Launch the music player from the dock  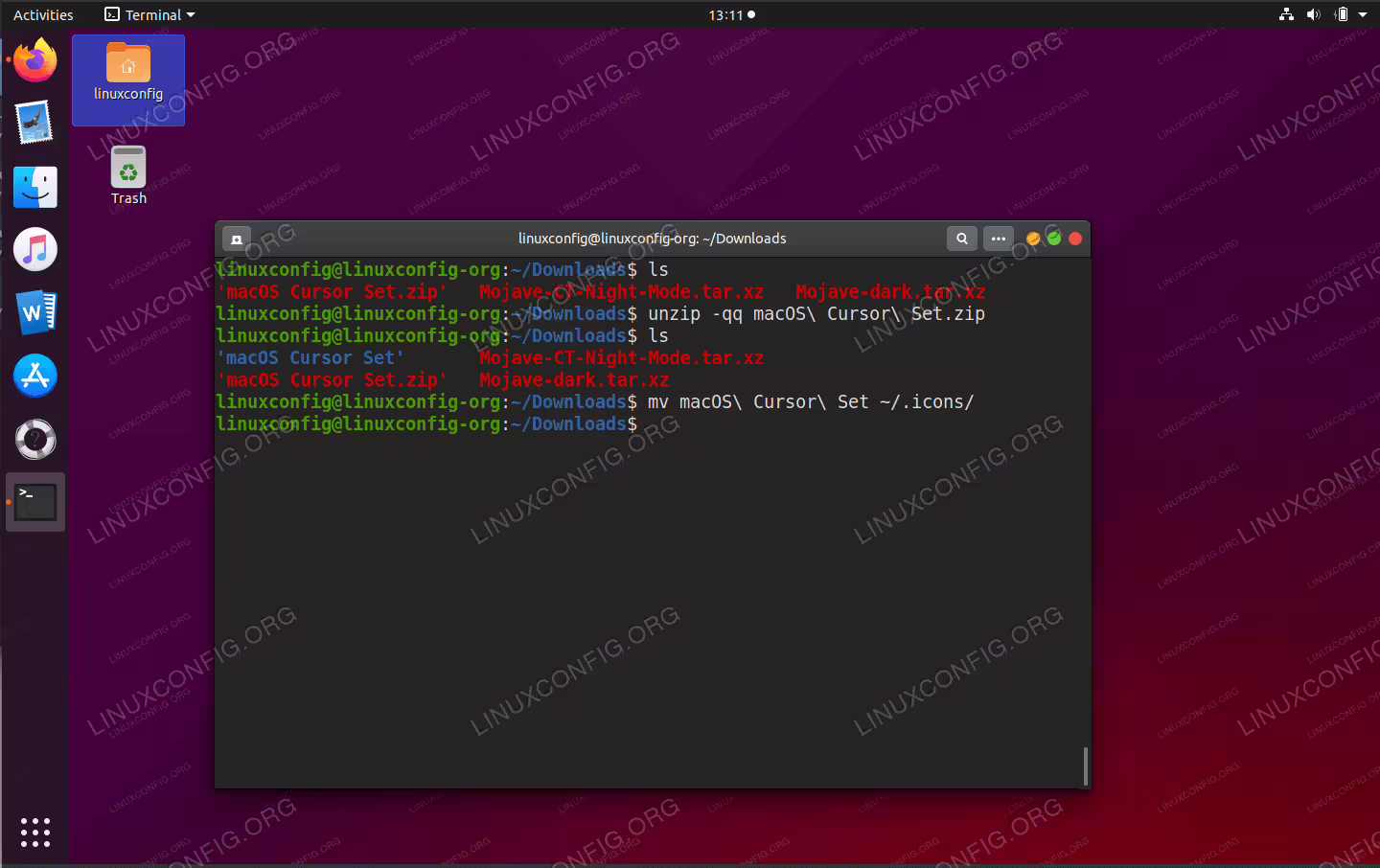click(35, 250)
